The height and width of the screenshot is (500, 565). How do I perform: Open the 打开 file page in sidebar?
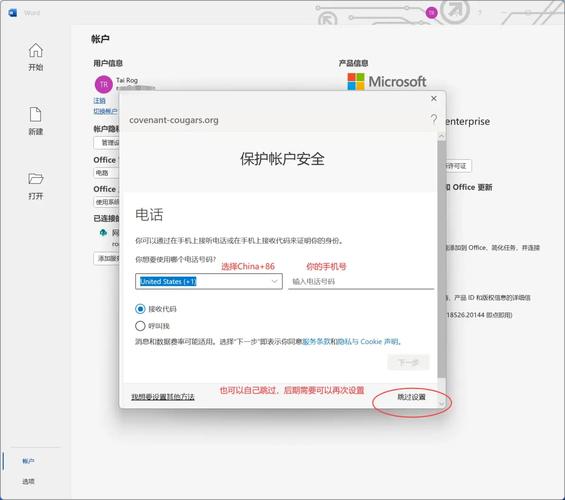click(36, 186)
